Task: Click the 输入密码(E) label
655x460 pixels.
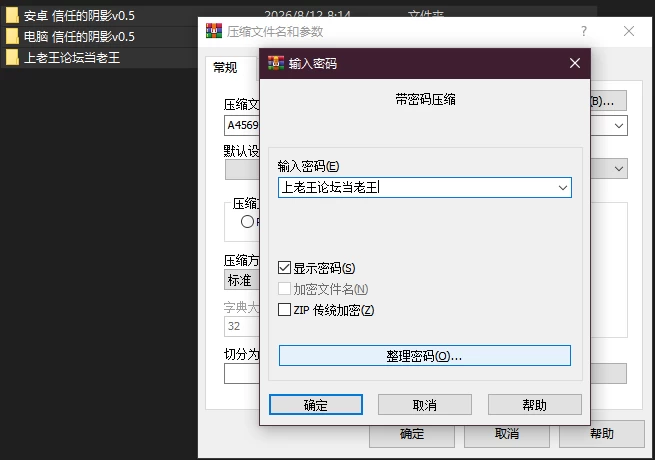Action: point(308,166)
